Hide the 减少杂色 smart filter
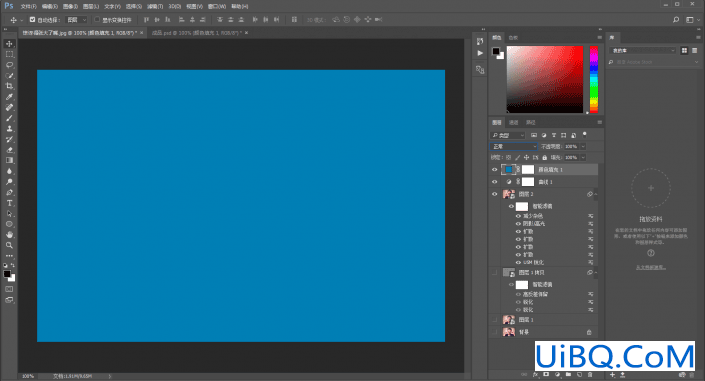 (x=518, y=216)
